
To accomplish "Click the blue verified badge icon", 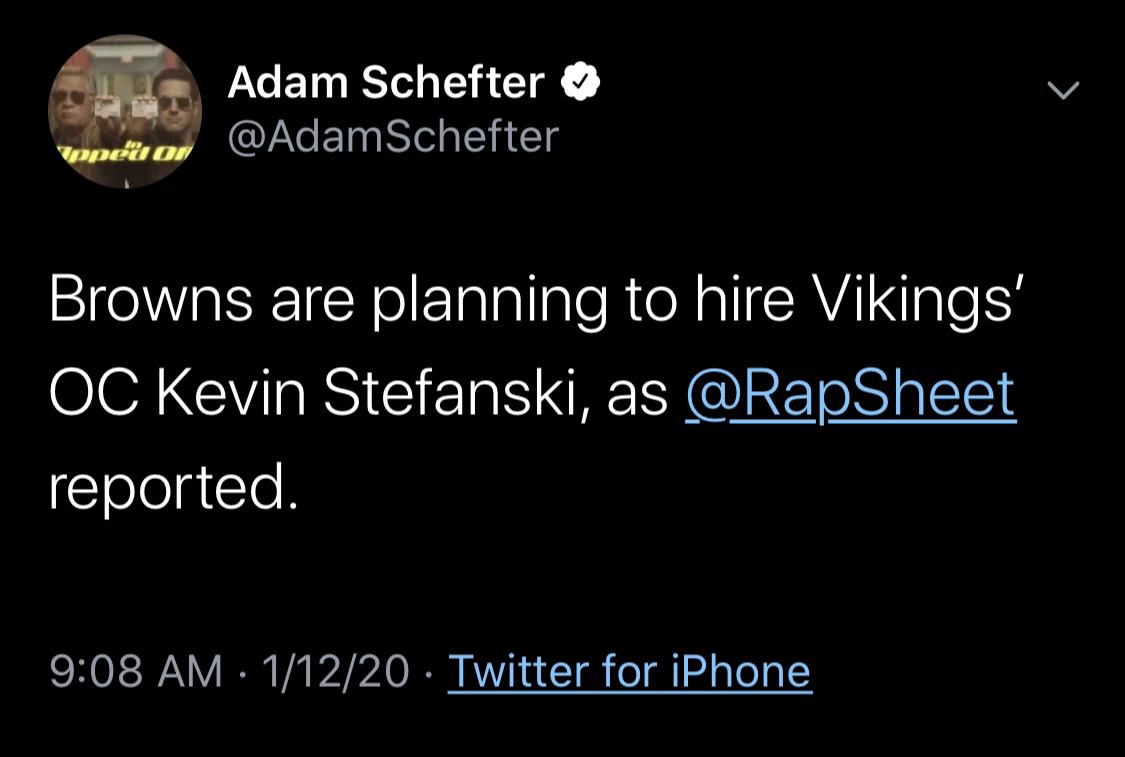I will click(581, 83).
